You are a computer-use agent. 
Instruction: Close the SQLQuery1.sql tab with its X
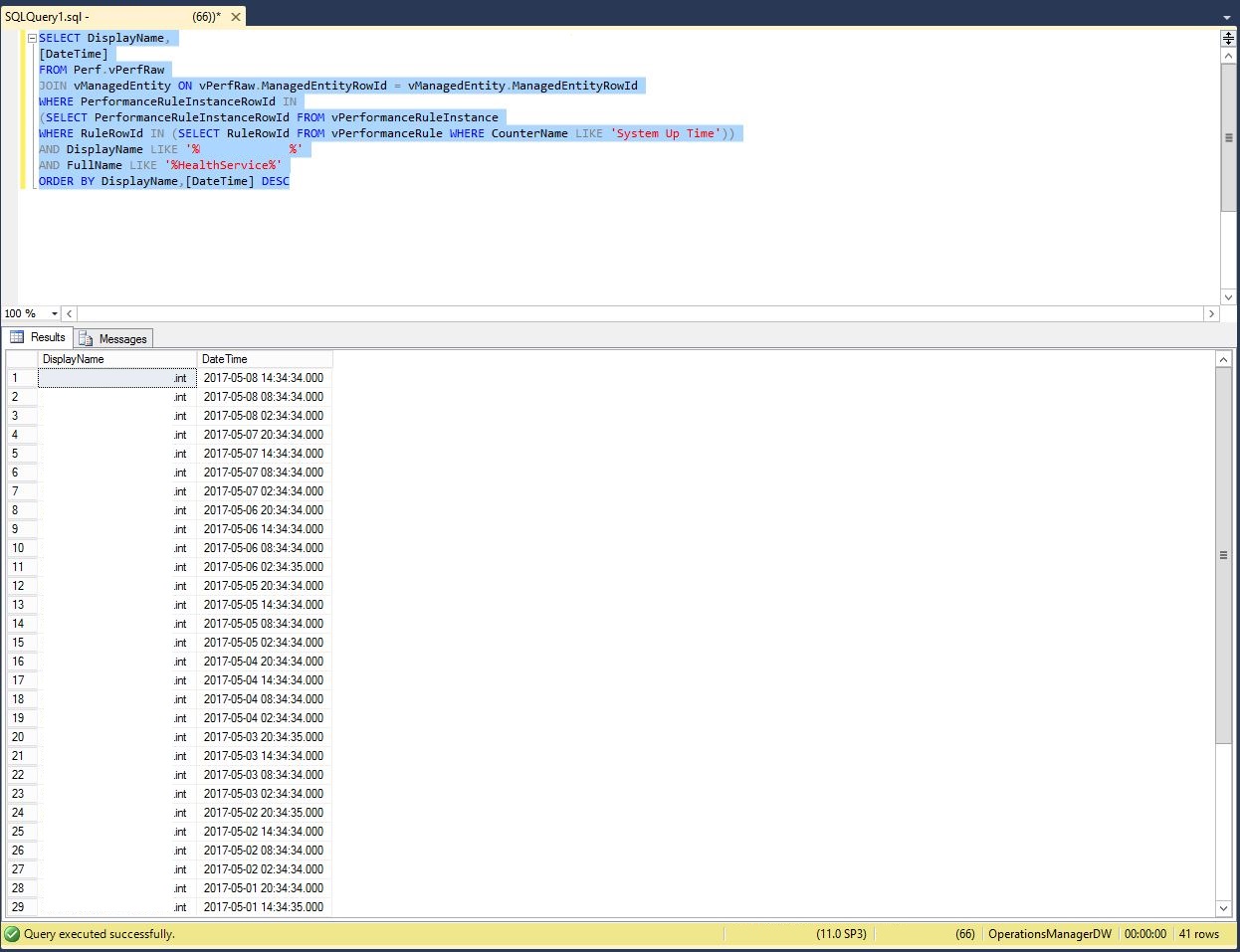[x=234, y=16]
